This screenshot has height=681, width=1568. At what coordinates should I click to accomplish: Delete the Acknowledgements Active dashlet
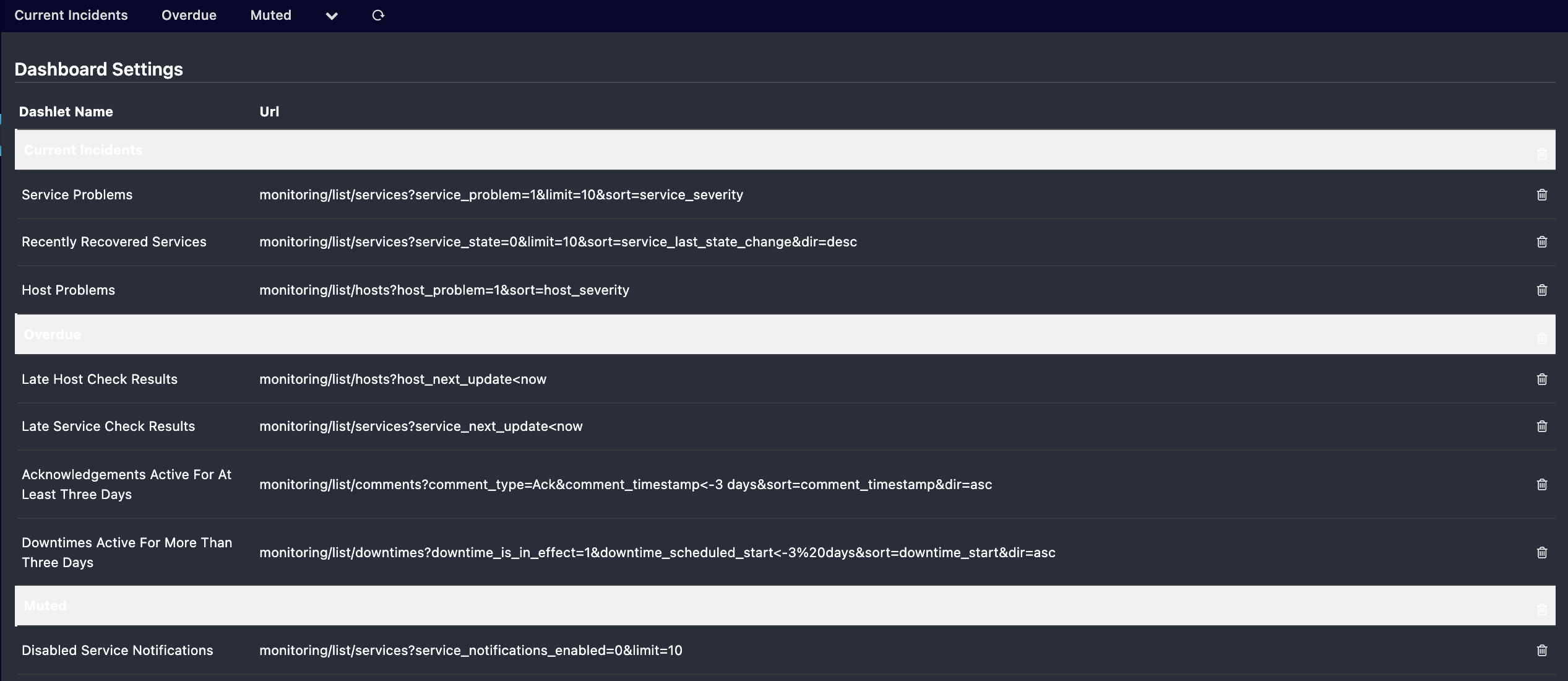pos(1542,484)
